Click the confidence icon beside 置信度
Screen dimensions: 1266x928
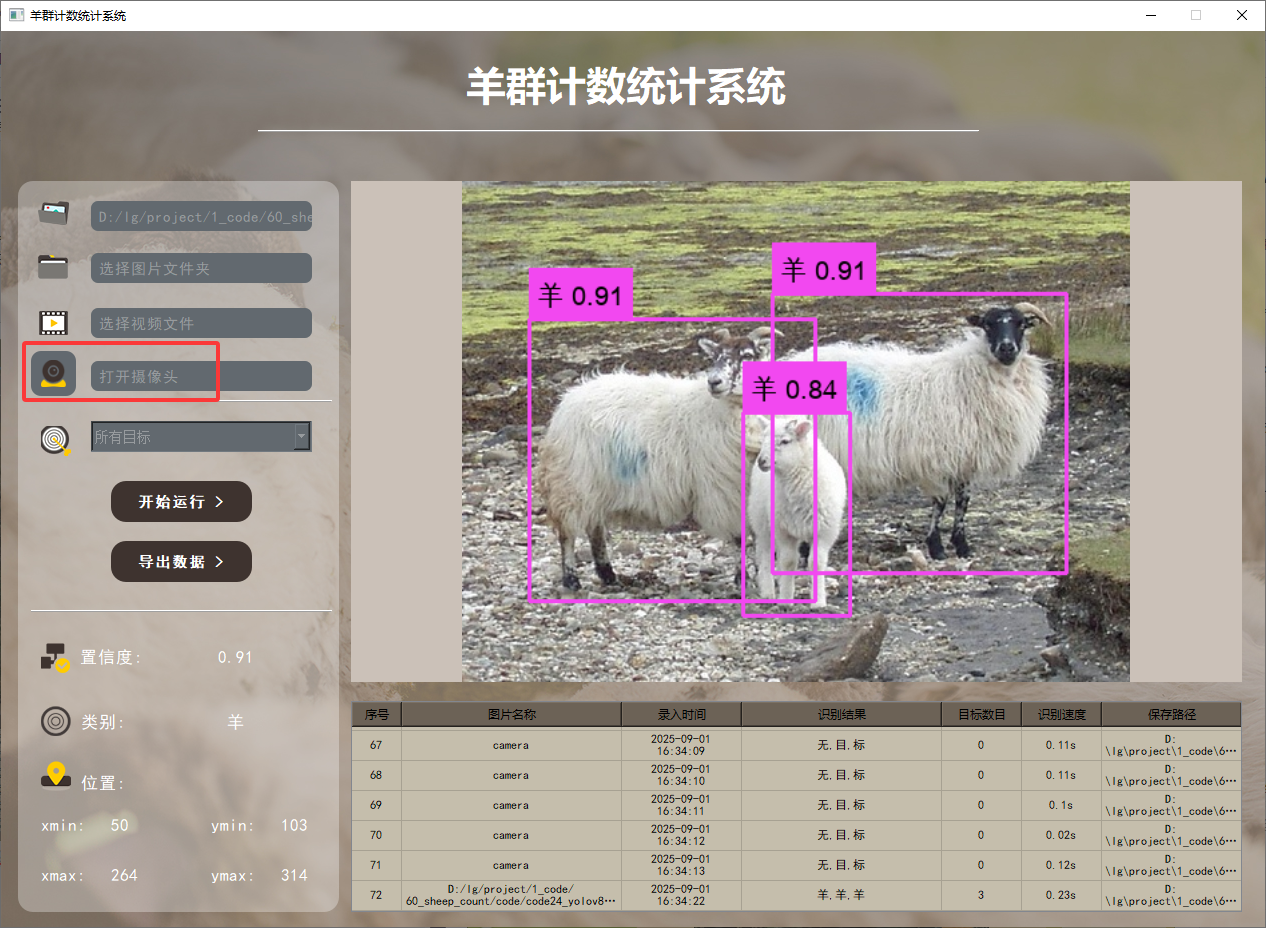coord(55,657)
